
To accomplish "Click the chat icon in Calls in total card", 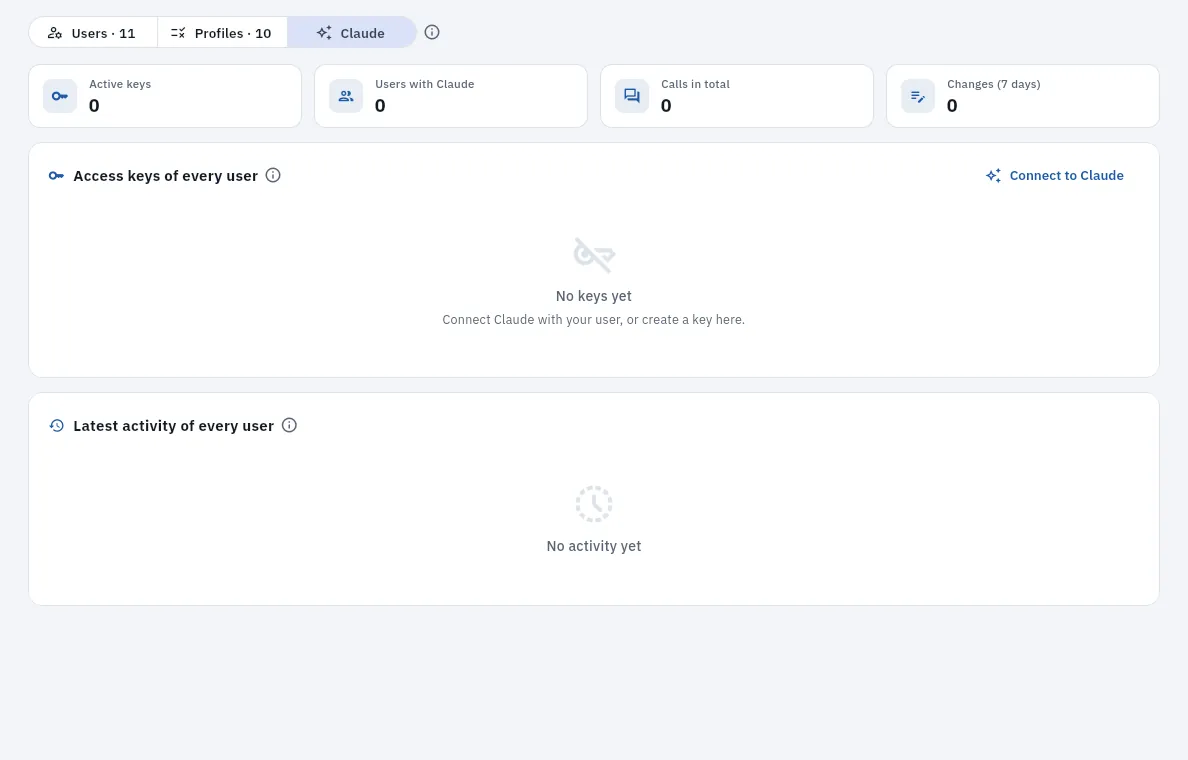I will [632, 96].
